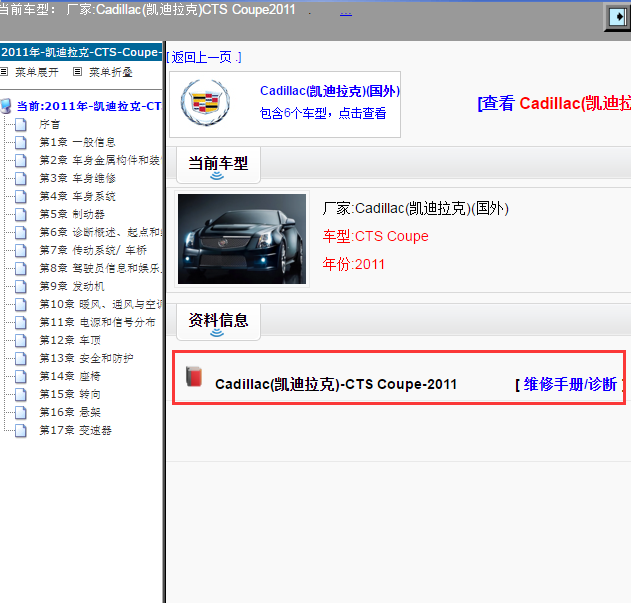Image resolution: width=631 pixels, height=603 pixels.
Task: Open 第1章 一般信息
Action: (77, 142)
